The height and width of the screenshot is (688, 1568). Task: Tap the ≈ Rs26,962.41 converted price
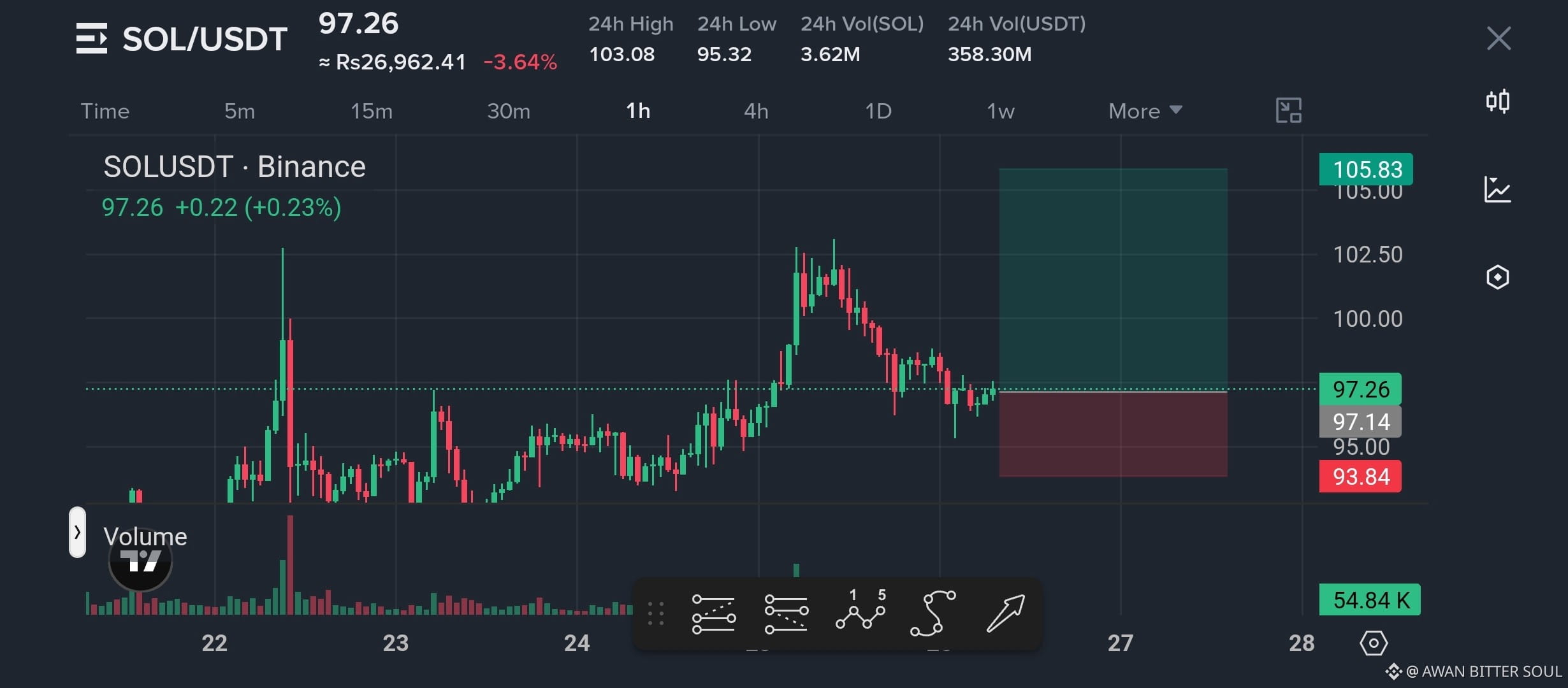coord(392,62)
